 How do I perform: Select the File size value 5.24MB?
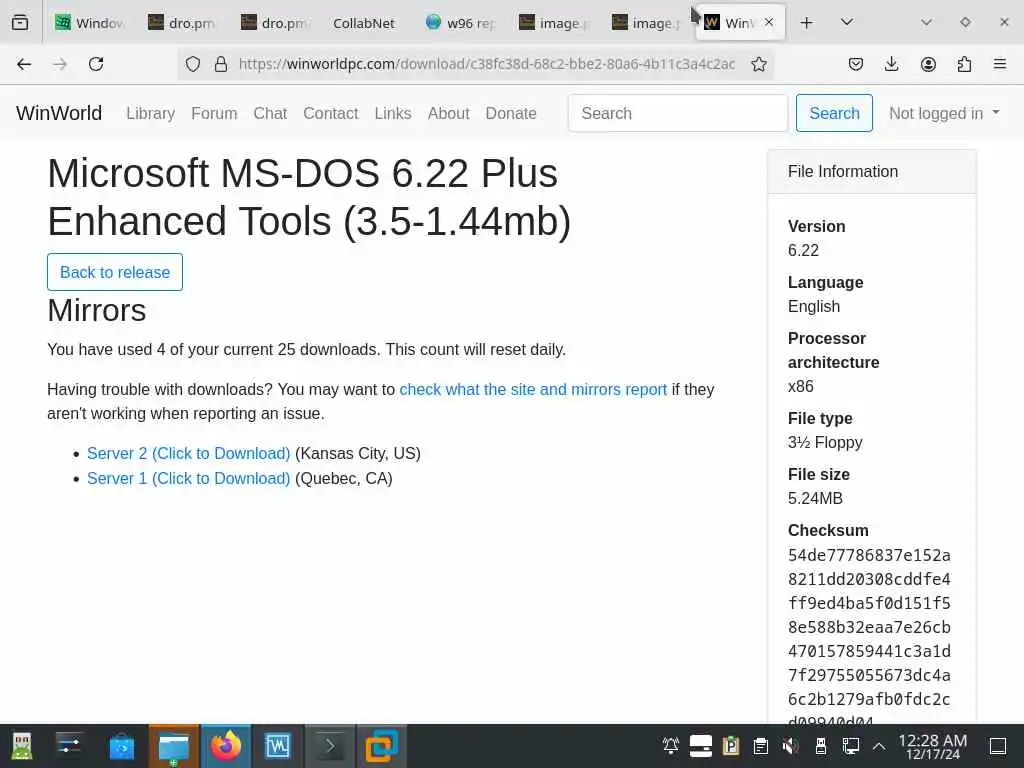[815, 499]
